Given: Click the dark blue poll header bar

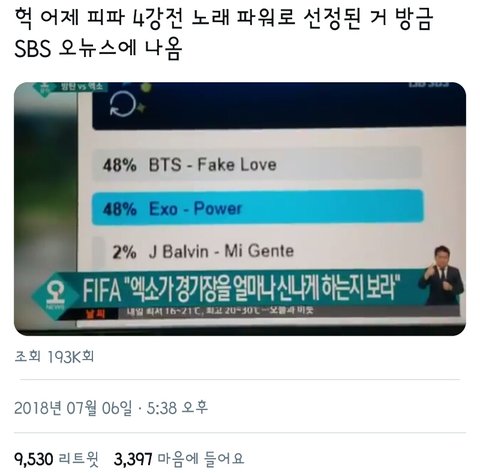Looking at the screenshot, I should coord(279,106).
